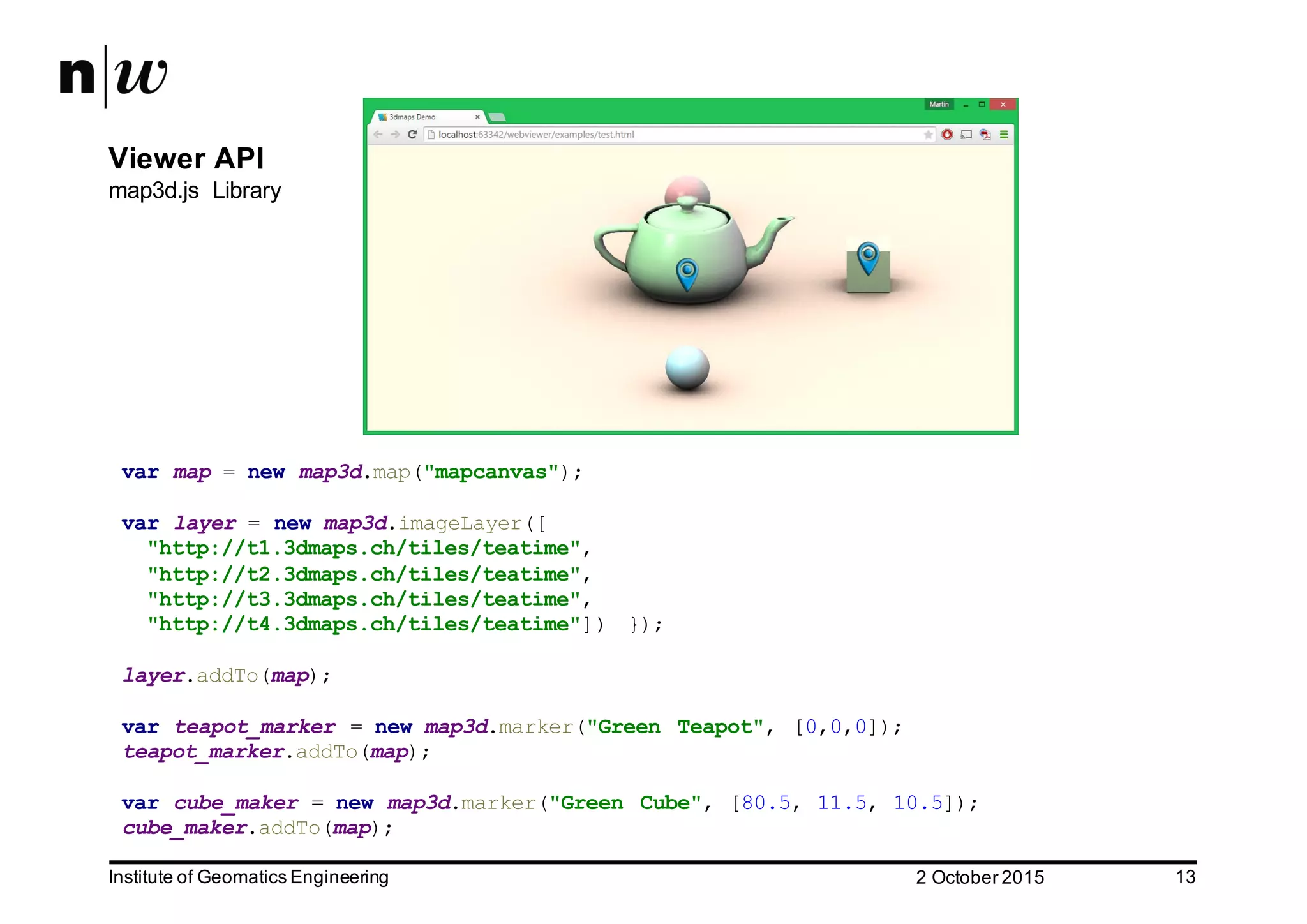Screen dimensions: 1307x924
Task: Open the Martin profile button
Action: click(939, 105)
